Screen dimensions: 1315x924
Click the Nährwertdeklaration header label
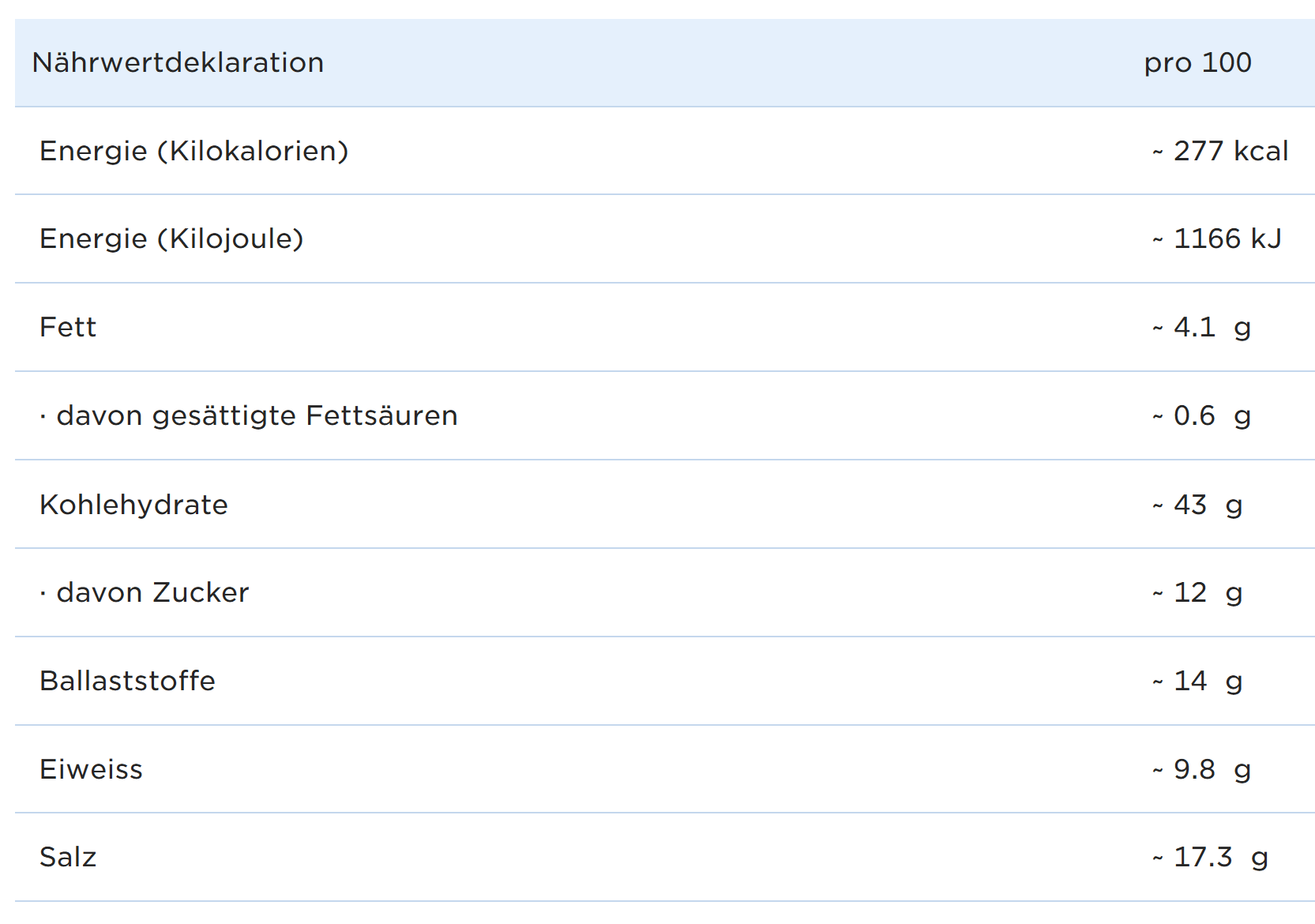tap(178, 63)
